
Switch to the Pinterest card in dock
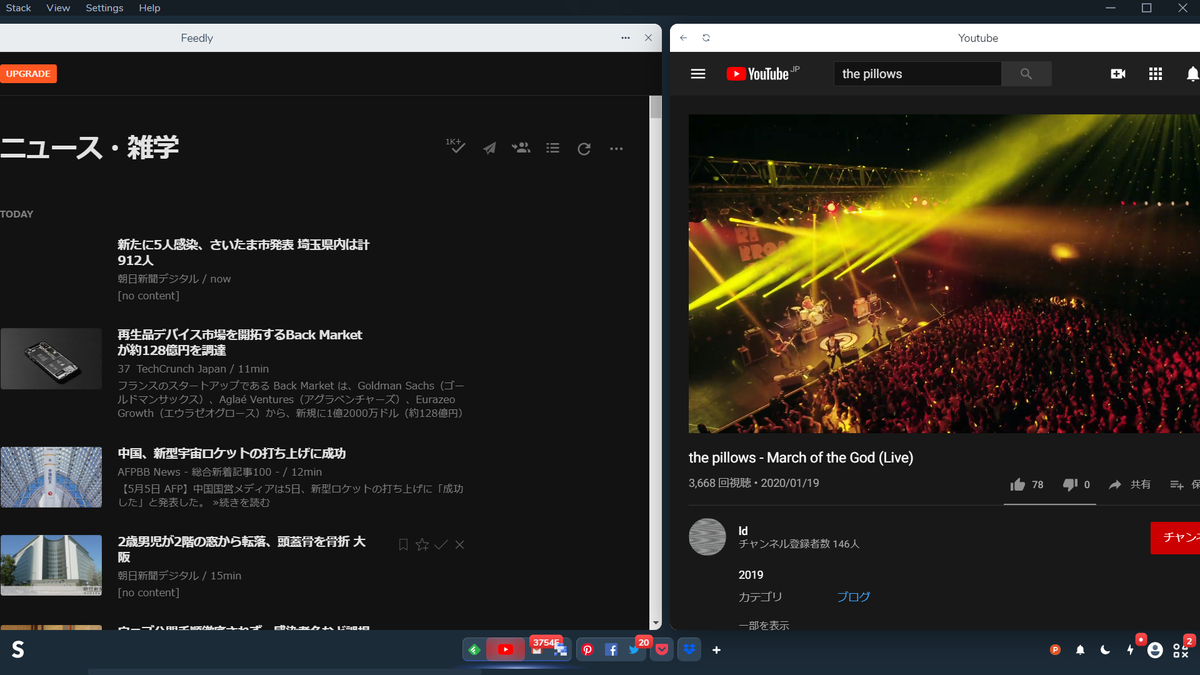(587, 650)
